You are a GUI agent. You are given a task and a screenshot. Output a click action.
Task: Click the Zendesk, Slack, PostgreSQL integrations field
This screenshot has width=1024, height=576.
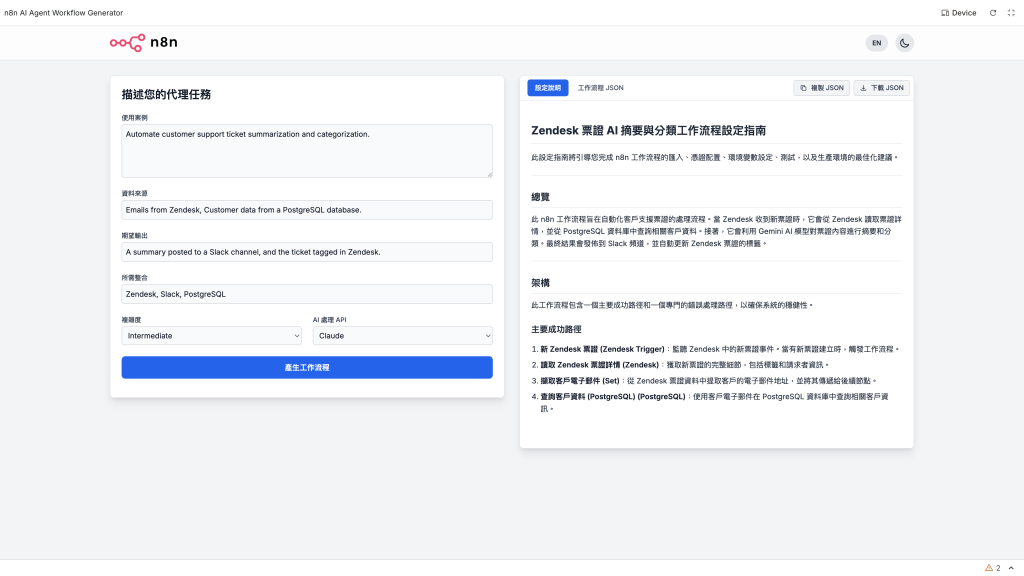pos(307,294)
